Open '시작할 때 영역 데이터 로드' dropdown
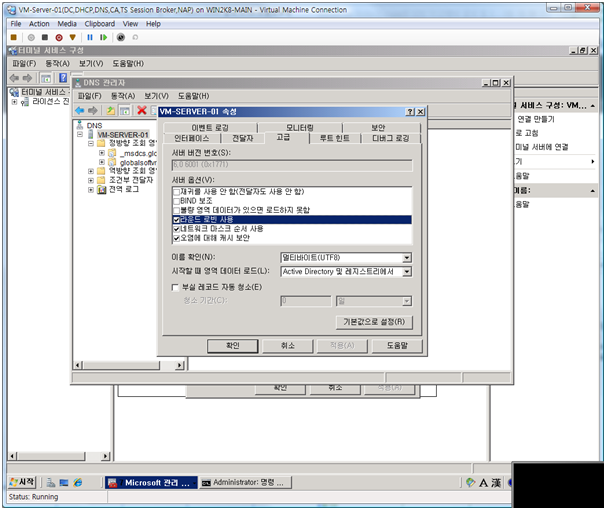 point(407,272)
